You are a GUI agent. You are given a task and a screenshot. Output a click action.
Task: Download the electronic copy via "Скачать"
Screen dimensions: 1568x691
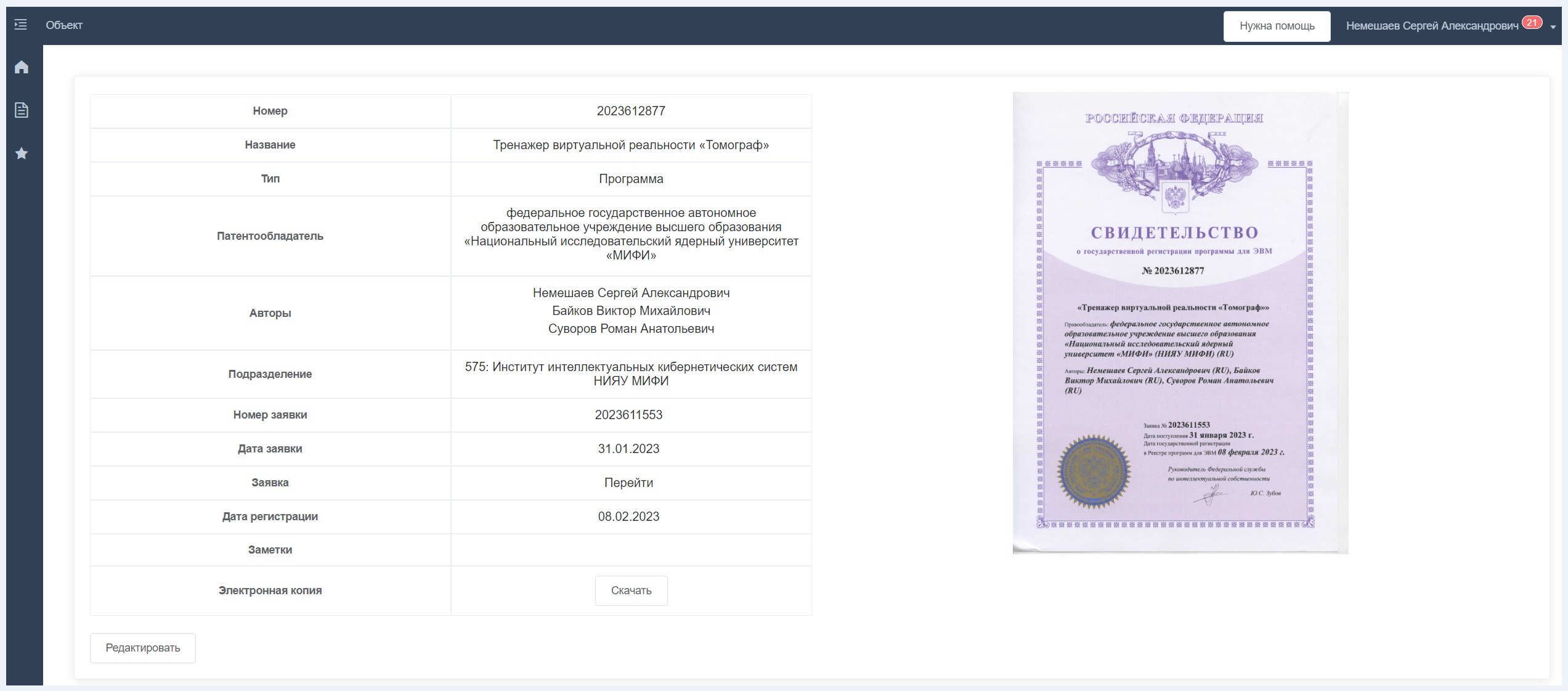[631, 591]
